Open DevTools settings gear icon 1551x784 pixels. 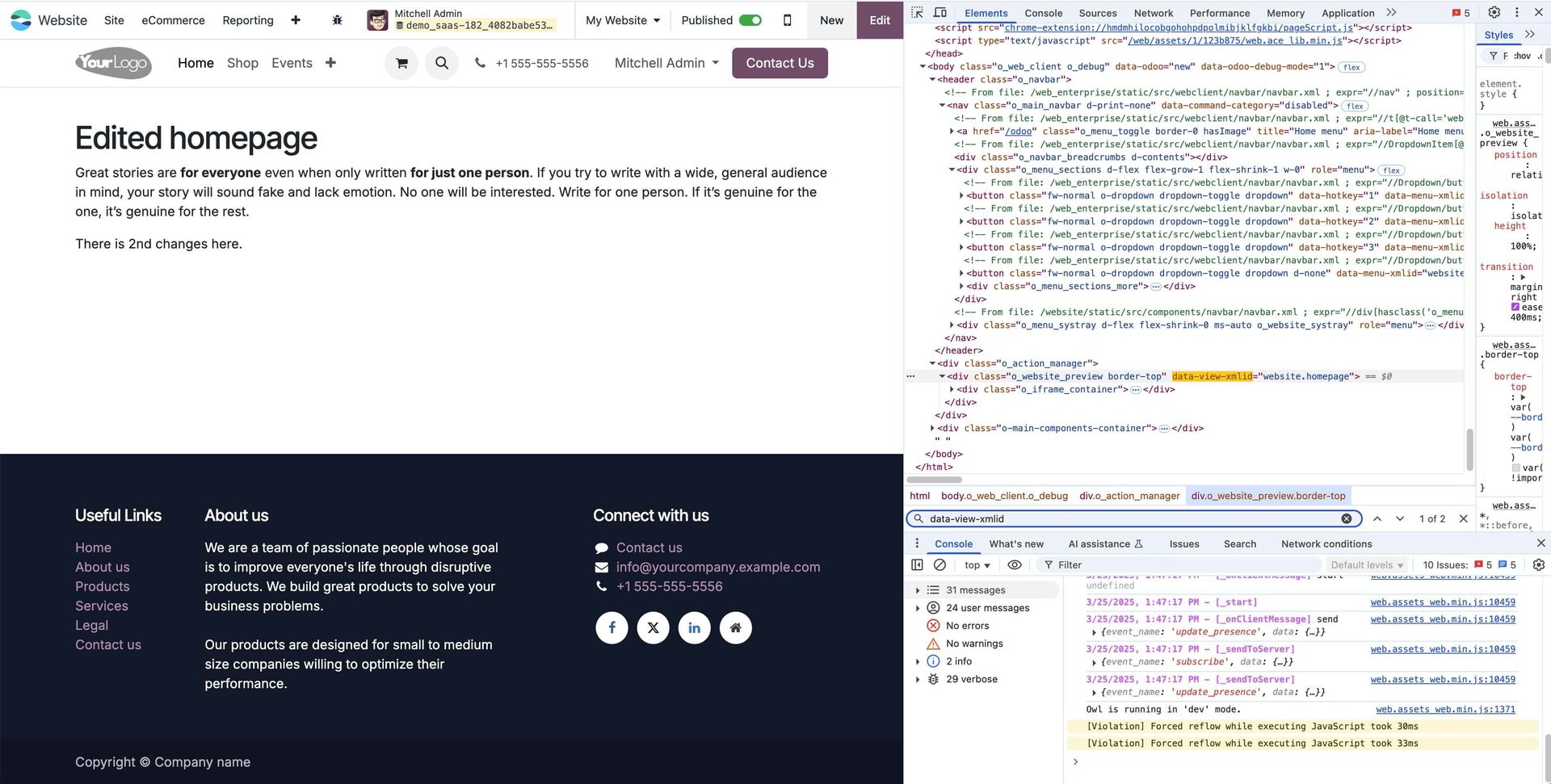pos(1494,13)
